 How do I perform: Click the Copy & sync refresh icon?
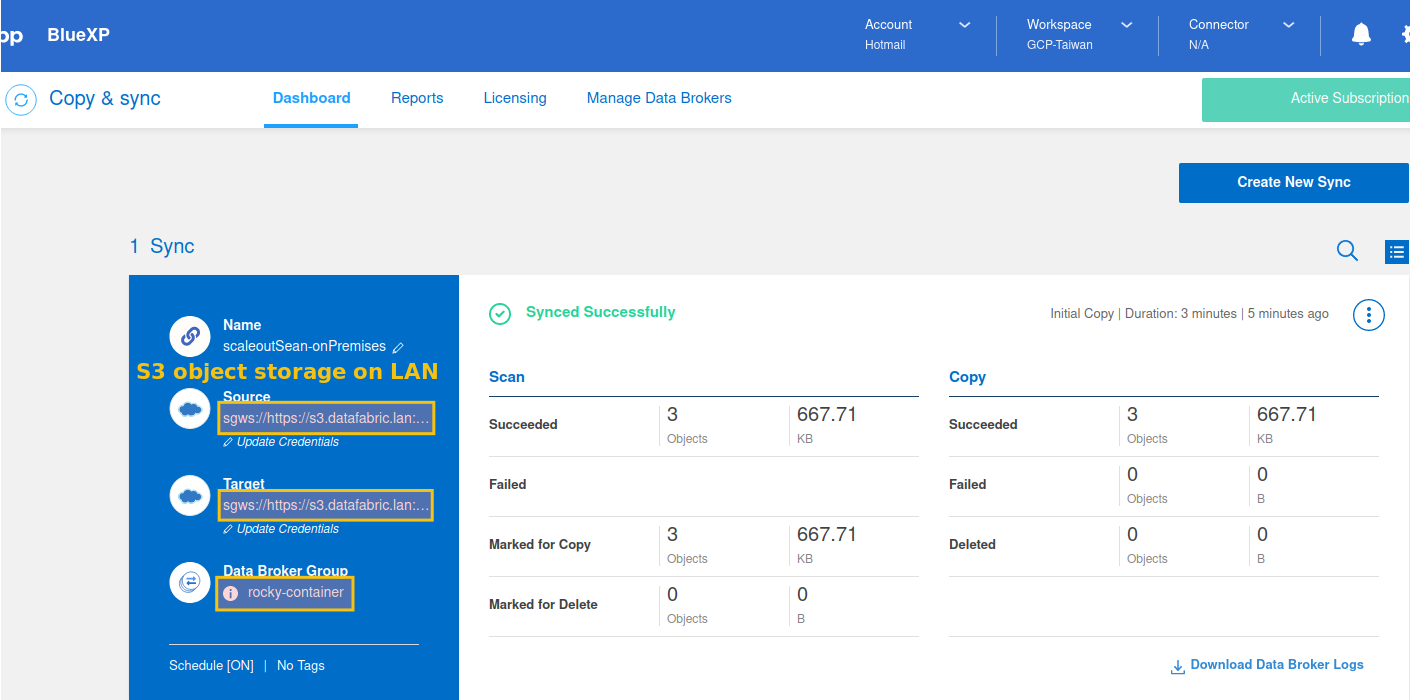pyautogui.click(x=21, y=100)
